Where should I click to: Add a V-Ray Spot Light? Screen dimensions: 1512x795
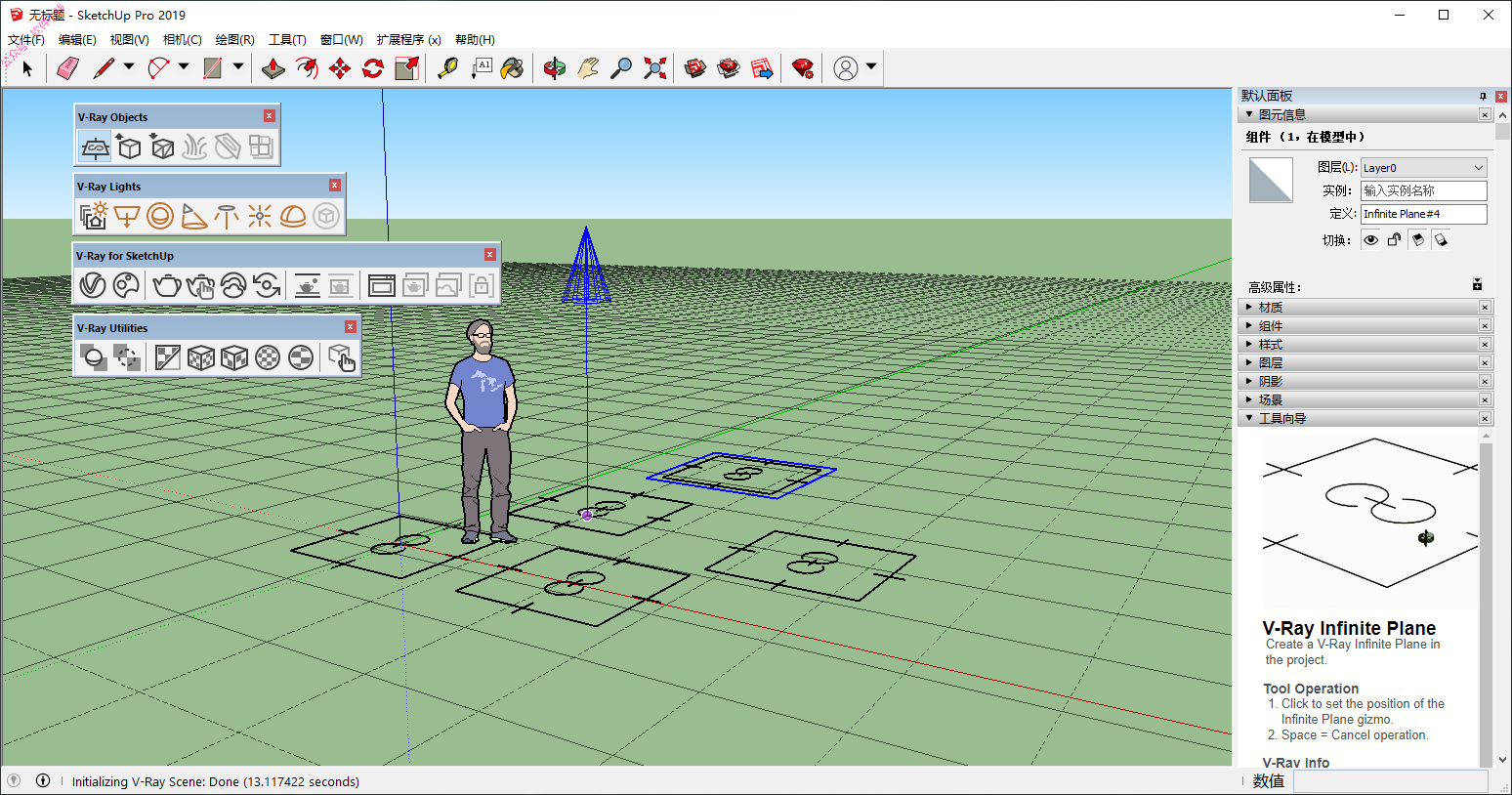coord(193,217)
